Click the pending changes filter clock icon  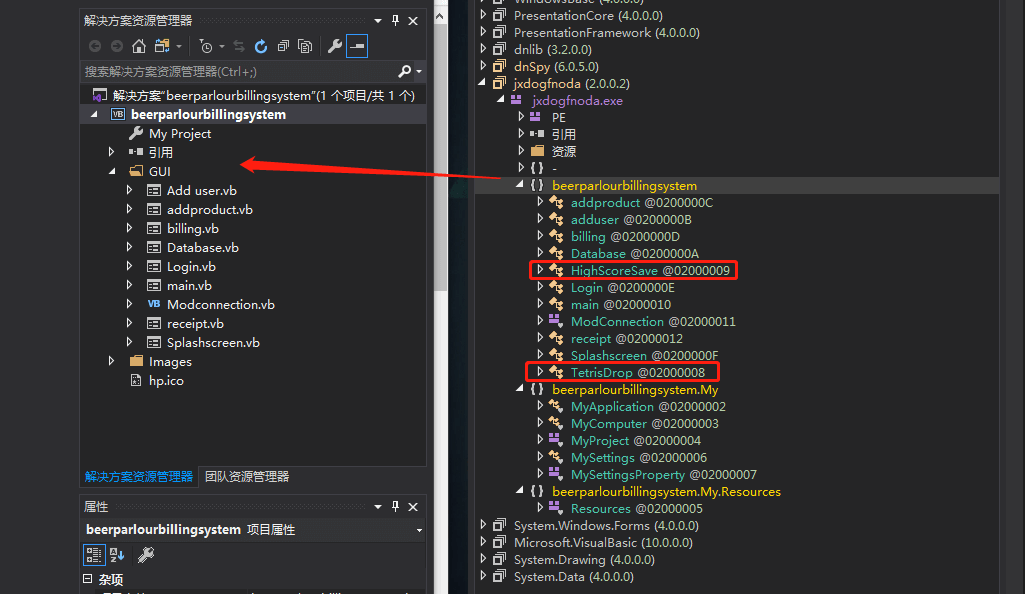pyautogui.click(x=206, y=46)
